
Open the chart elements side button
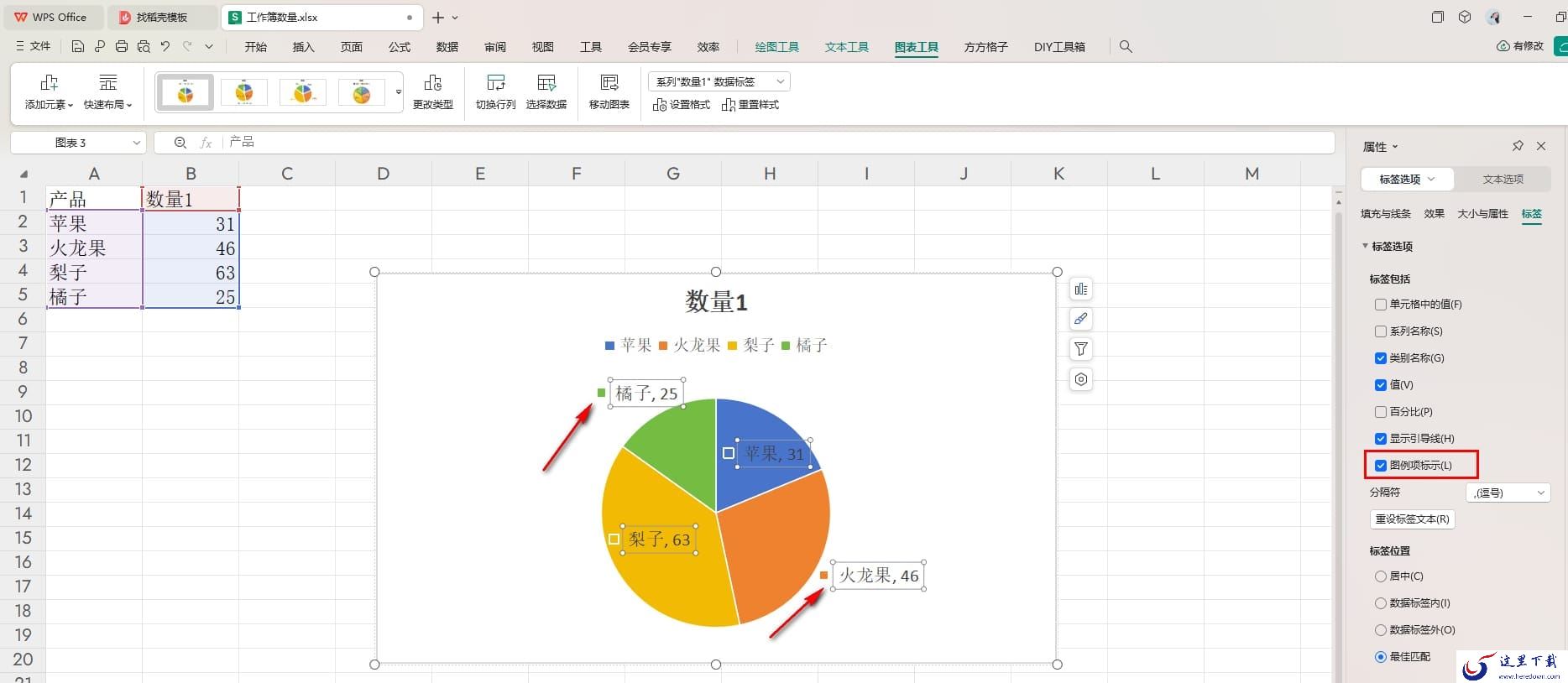pyautogui.click(x=1081, y=289)
